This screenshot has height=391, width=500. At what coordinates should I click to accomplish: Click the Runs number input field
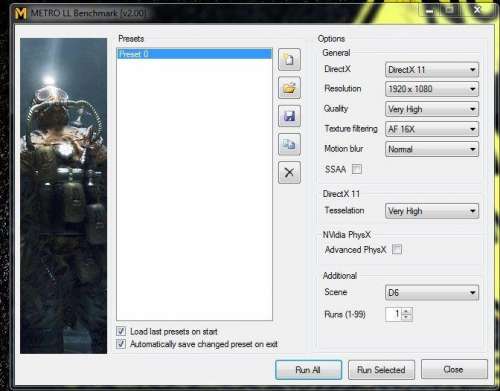tap(393, 314)
